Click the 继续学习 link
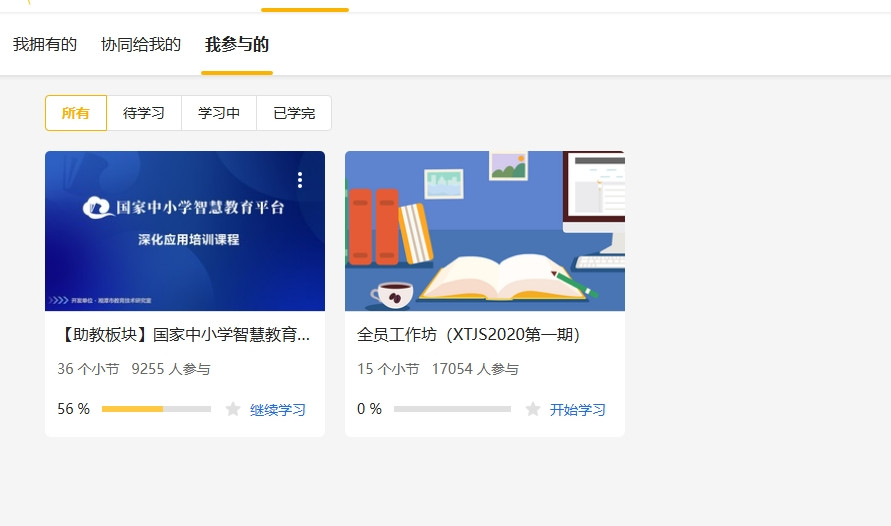Viewport: 891px width, 526px height. click(x=278, y=410)
